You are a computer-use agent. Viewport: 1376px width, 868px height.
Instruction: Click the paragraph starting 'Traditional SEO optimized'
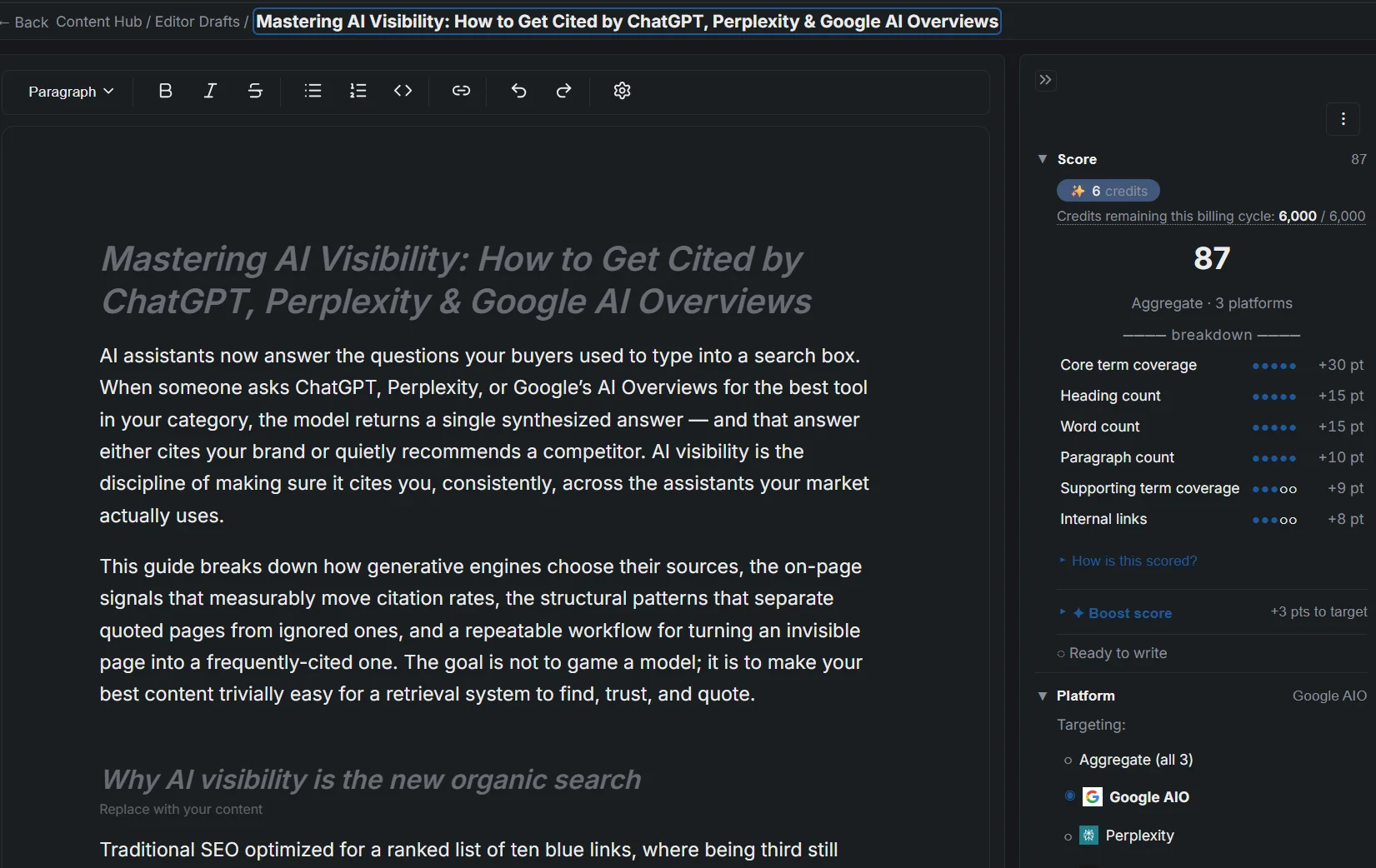pos(468,851)
